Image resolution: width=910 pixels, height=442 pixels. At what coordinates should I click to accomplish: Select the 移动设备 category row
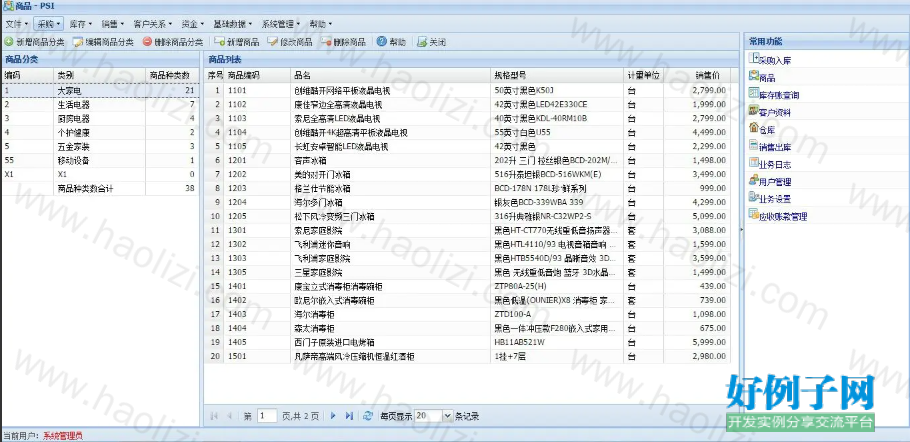(100, 161)
